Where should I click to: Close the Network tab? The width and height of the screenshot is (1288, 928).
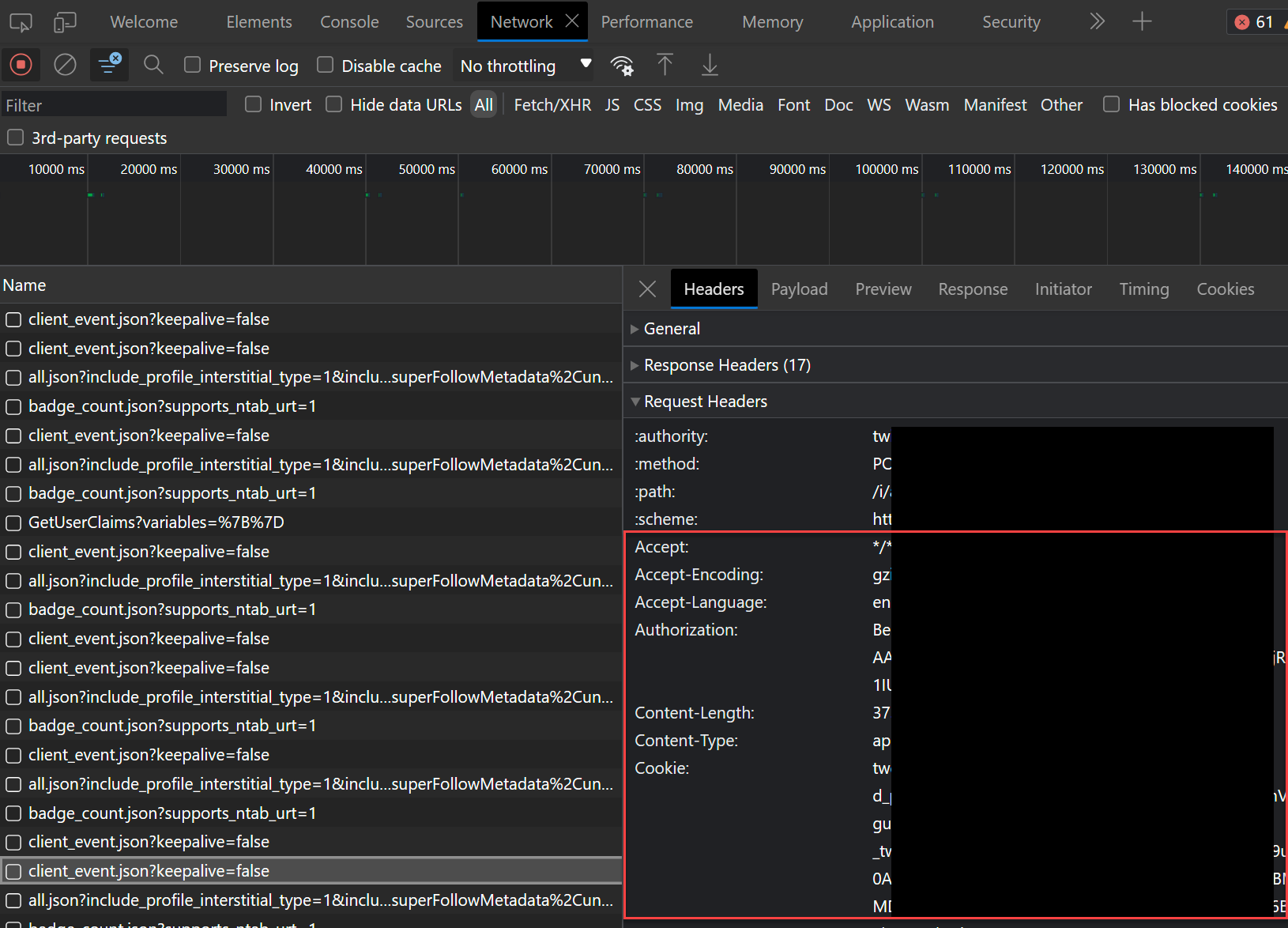572,21
